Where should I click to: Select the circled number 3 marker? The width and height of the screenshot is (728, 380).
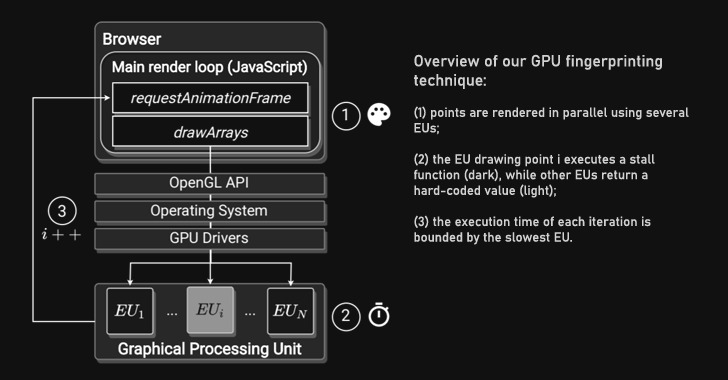[x=62, y=211]
